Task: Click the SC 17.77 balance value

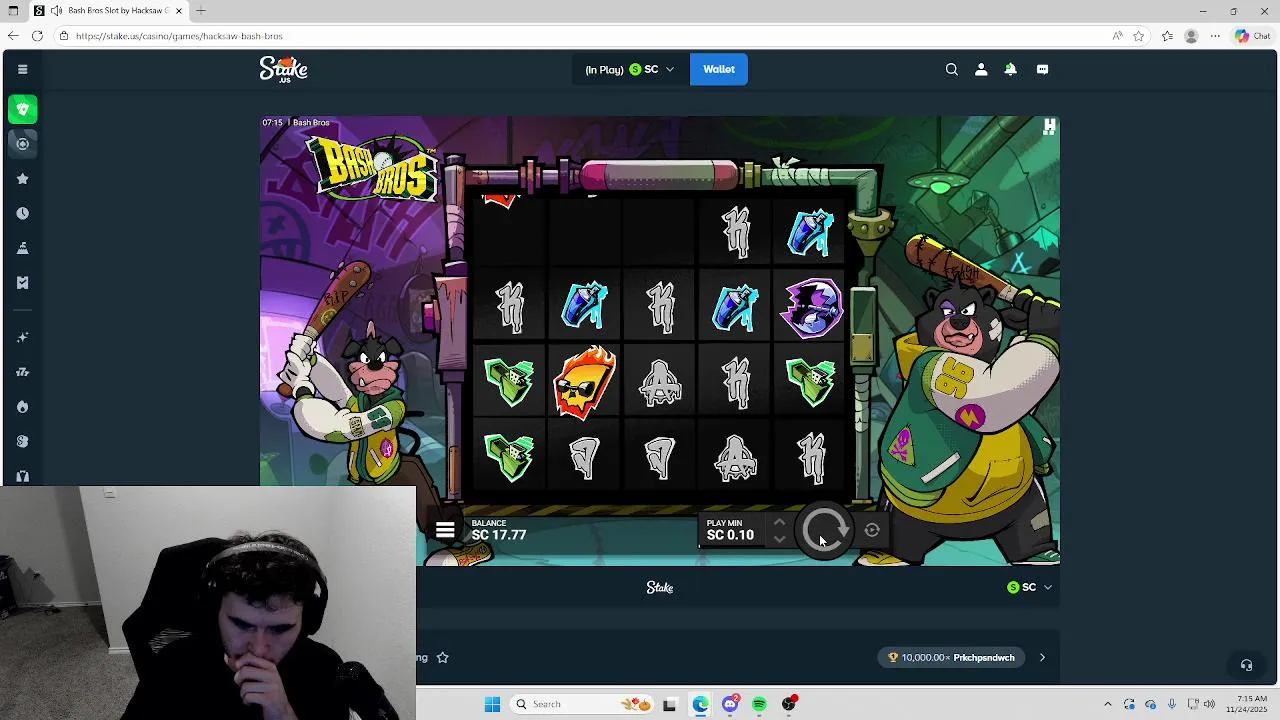Action: click(x=499, y=535)
